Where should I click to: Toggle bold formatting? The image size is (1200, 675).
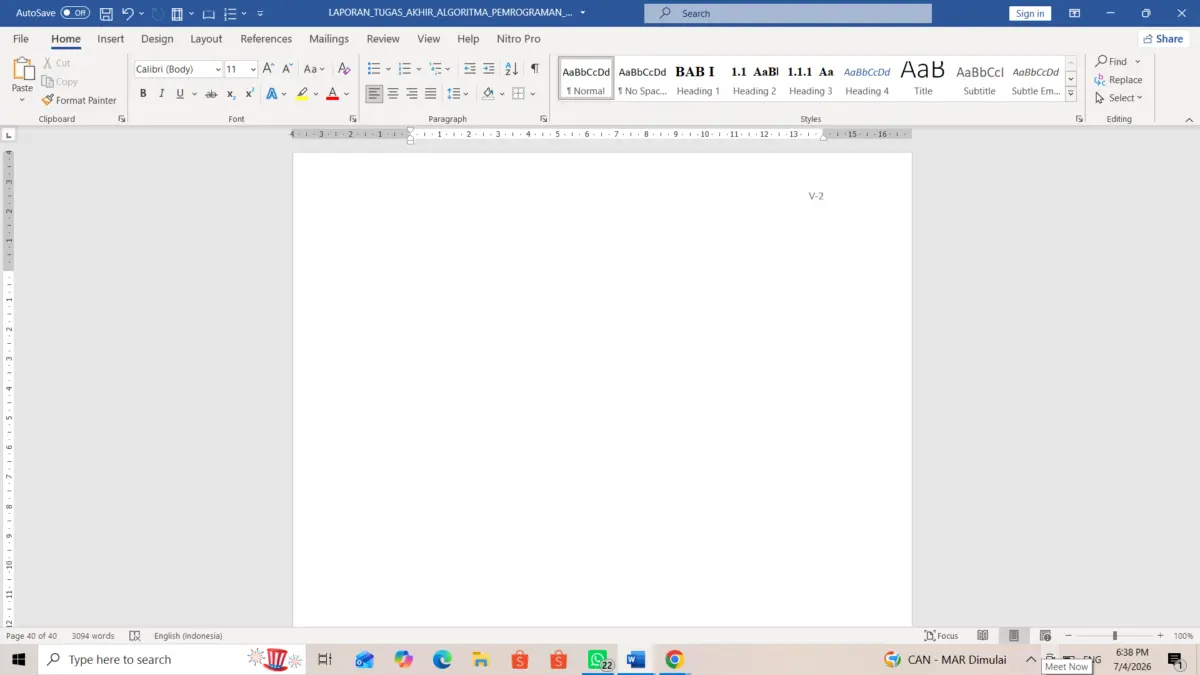tap(143, 94)
